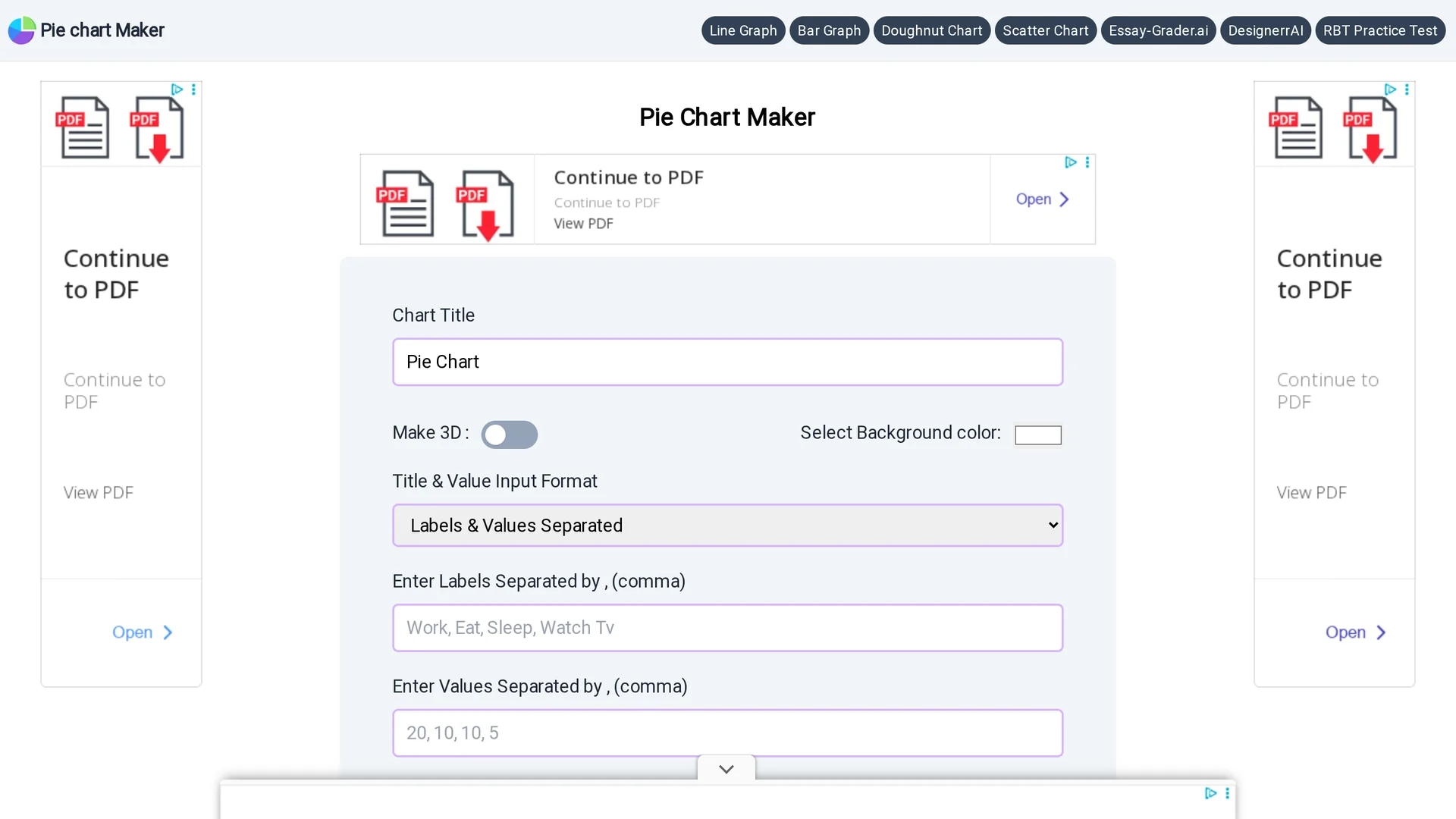Click the values input with 20, 10 placeholder
This screenshot has width=1456, height=819.
(x=727, y=733)
